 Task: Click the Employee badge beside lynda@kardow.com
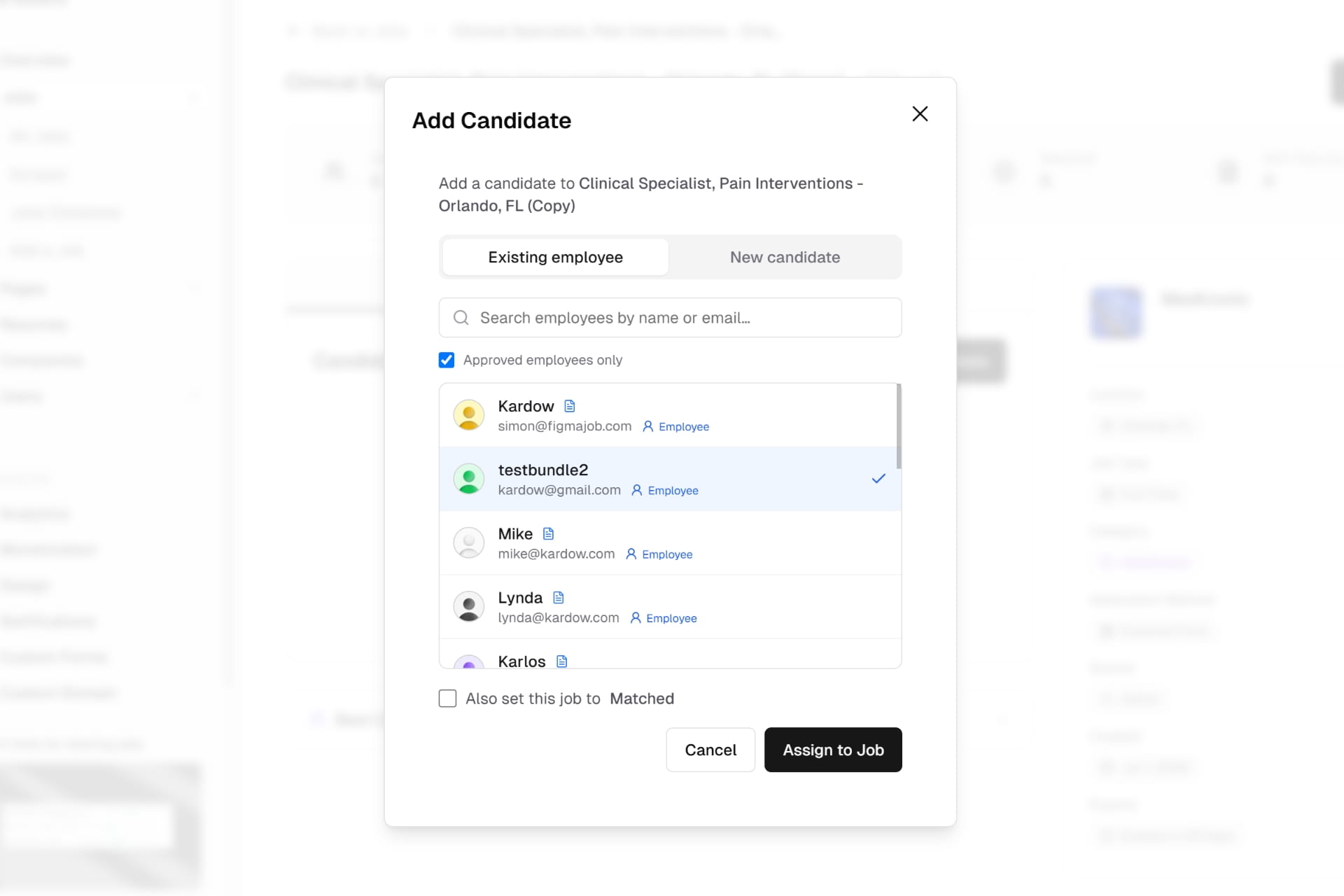coord(664,618)
